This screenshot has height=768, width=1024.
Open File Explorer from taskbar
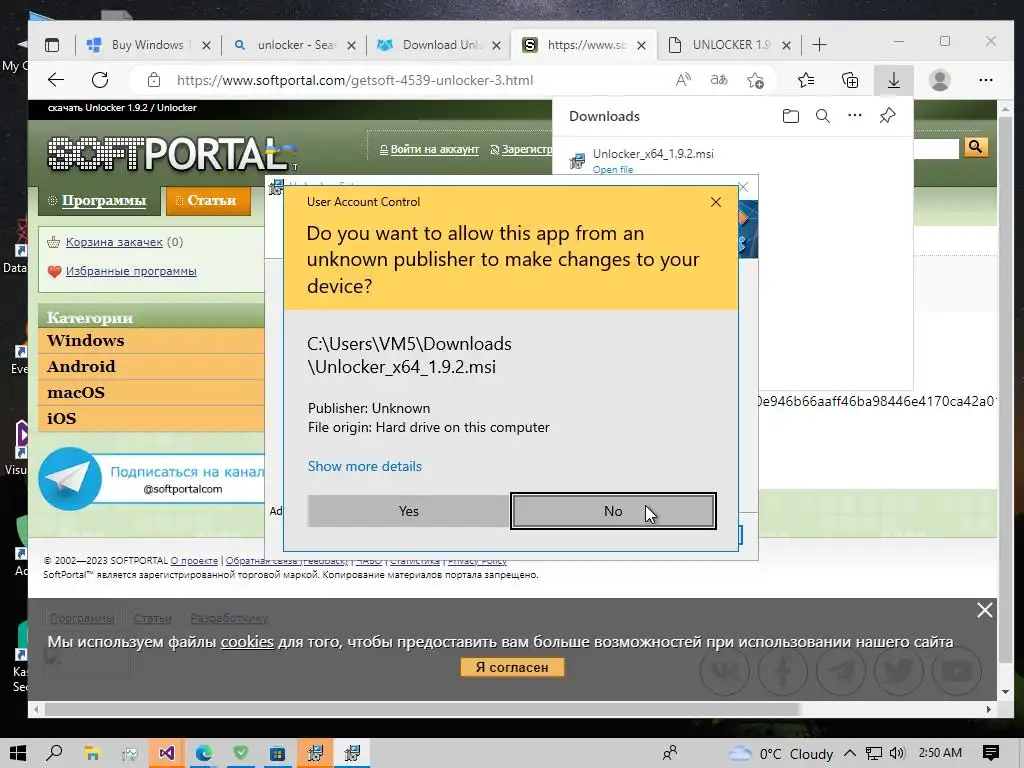coord(92,754)
